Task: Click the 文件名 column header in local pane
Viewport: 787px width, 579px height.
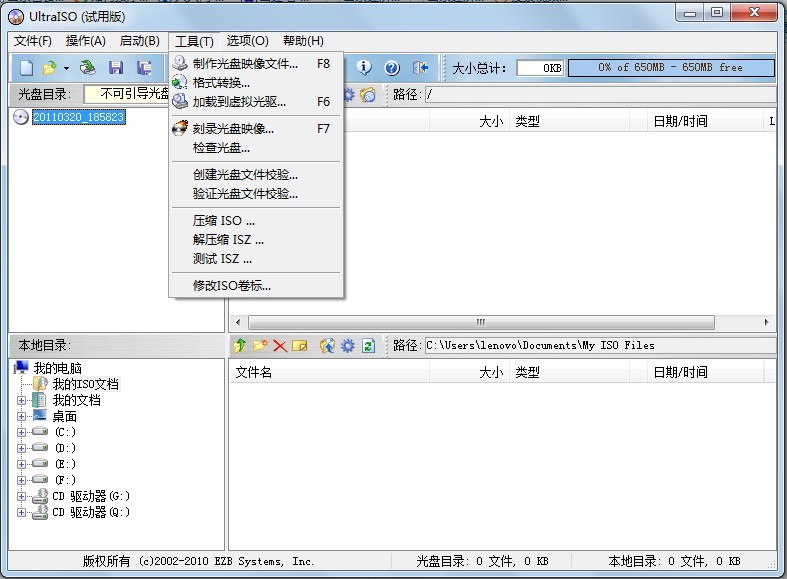Action: click(253, 372)
